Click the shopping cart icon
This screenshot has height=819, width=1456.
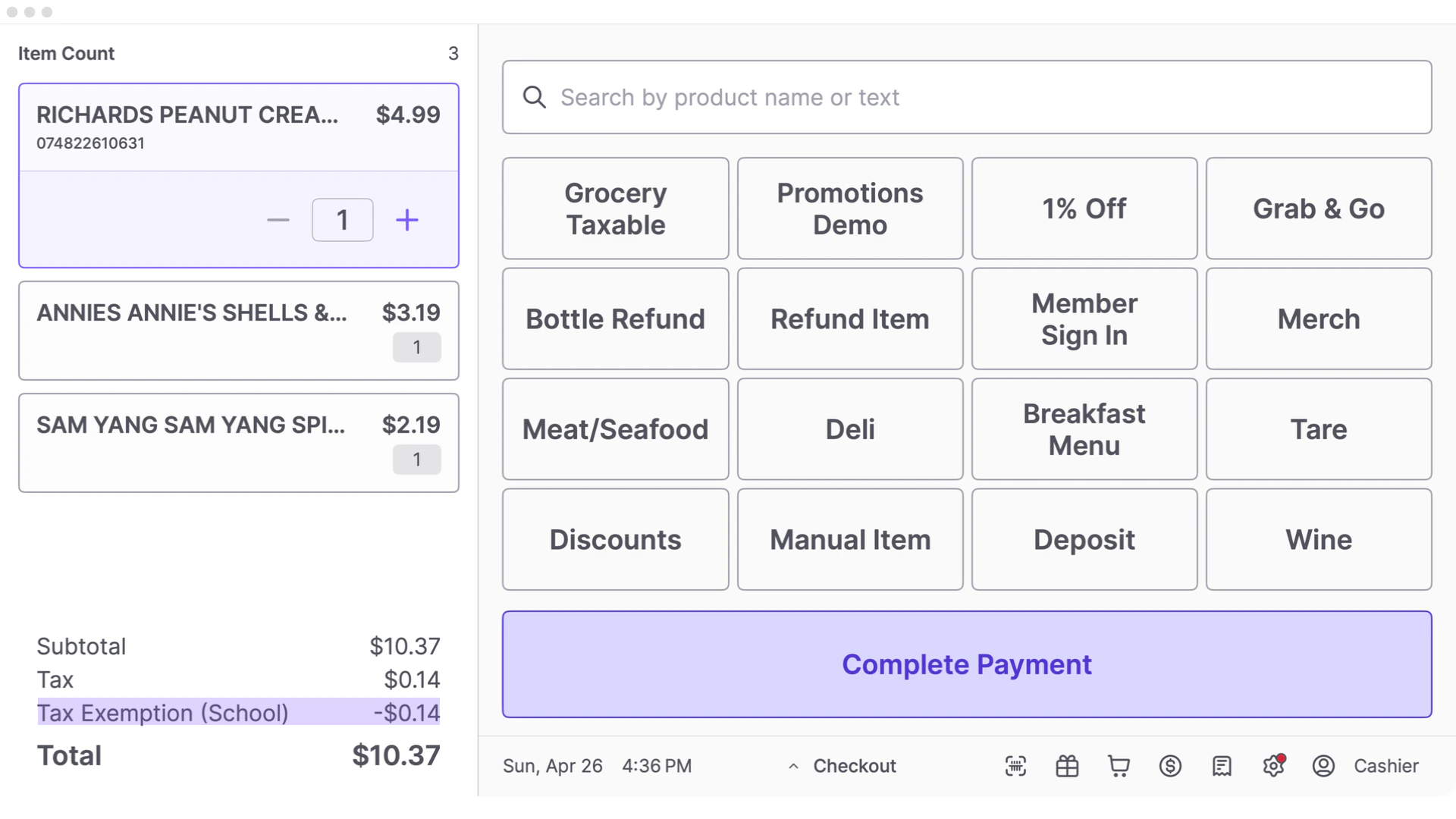1119,766
